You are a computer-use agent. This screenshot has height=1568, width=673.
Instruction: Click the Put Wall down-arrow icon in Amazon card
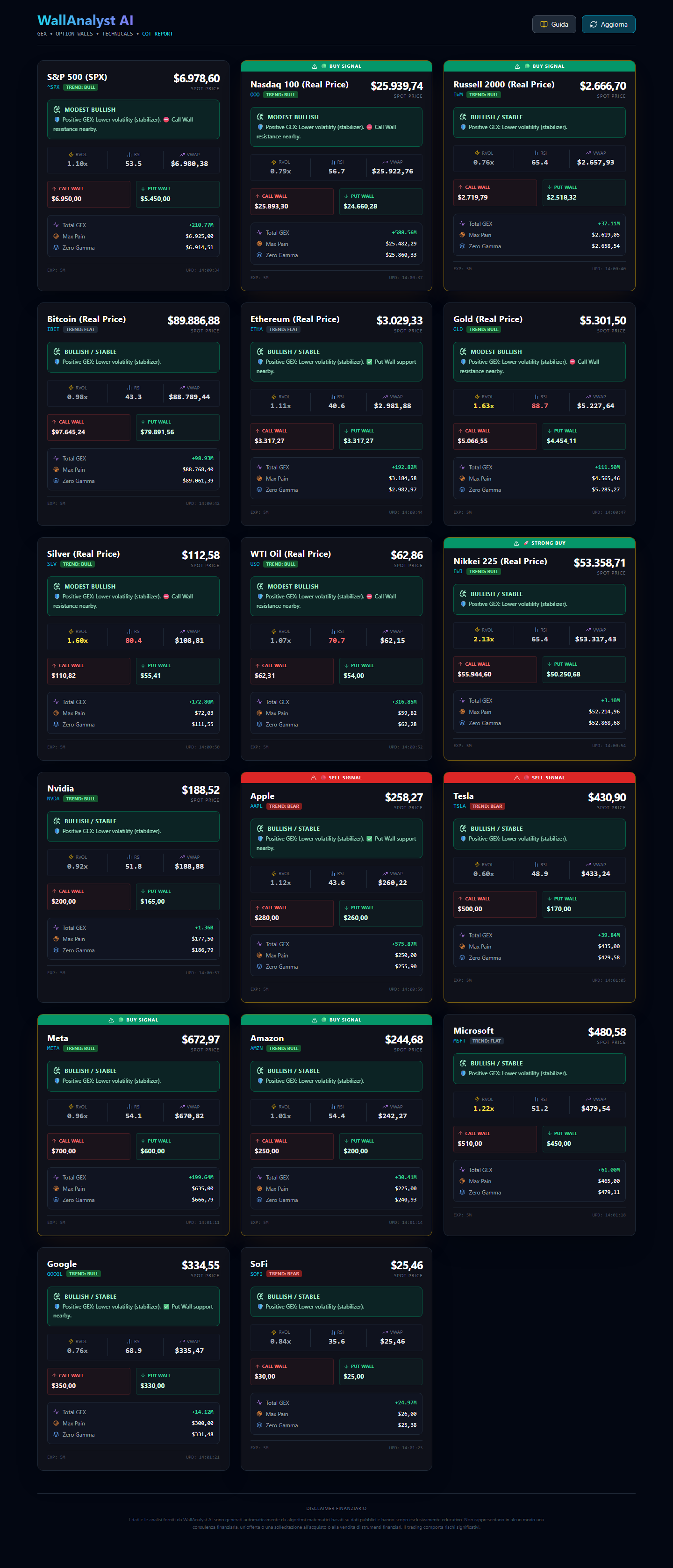point(346,1141)
